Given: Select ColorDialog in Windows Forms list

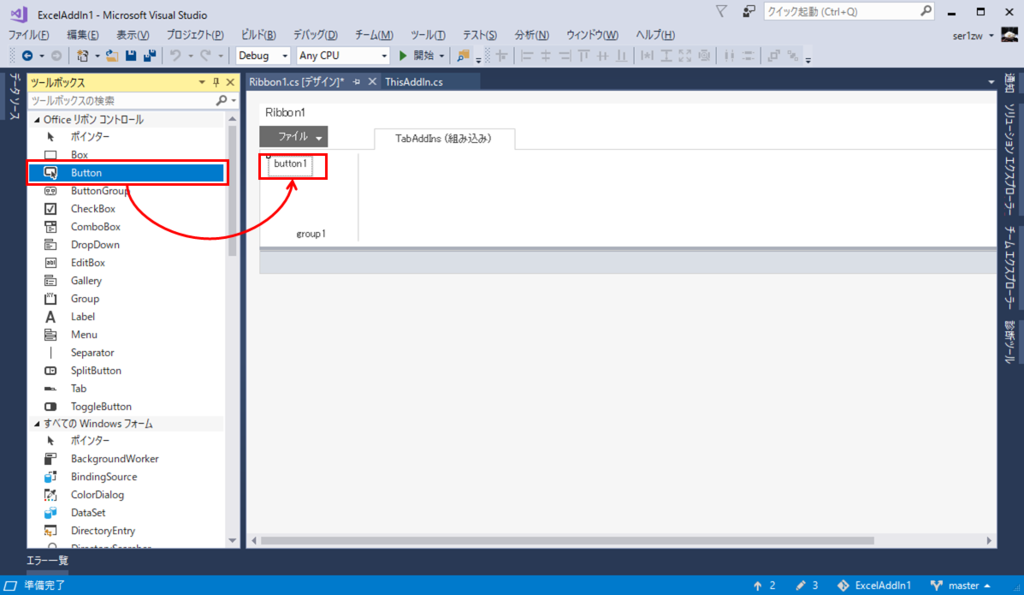Looking at the screenshot, I should coord(125,494).
